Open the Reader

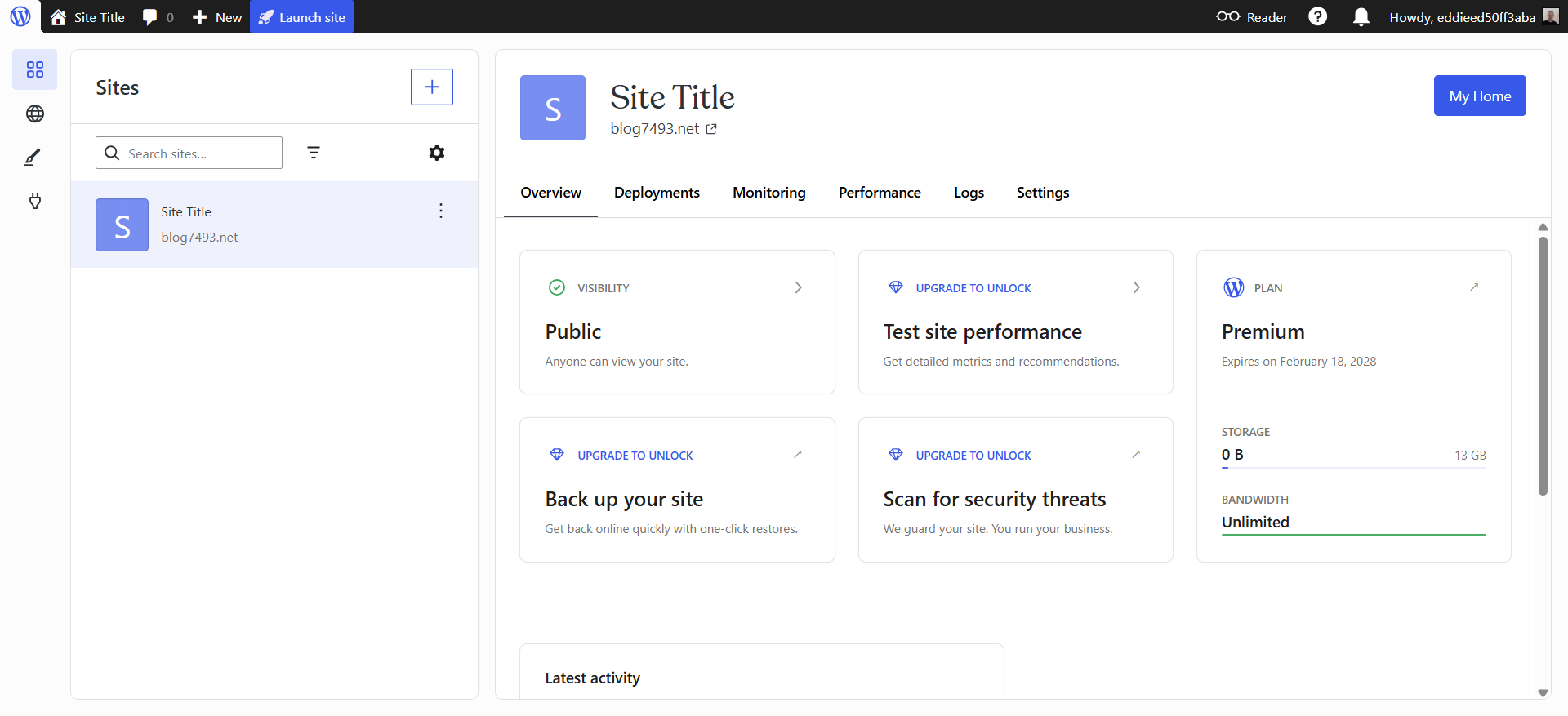coord(1251,17)
